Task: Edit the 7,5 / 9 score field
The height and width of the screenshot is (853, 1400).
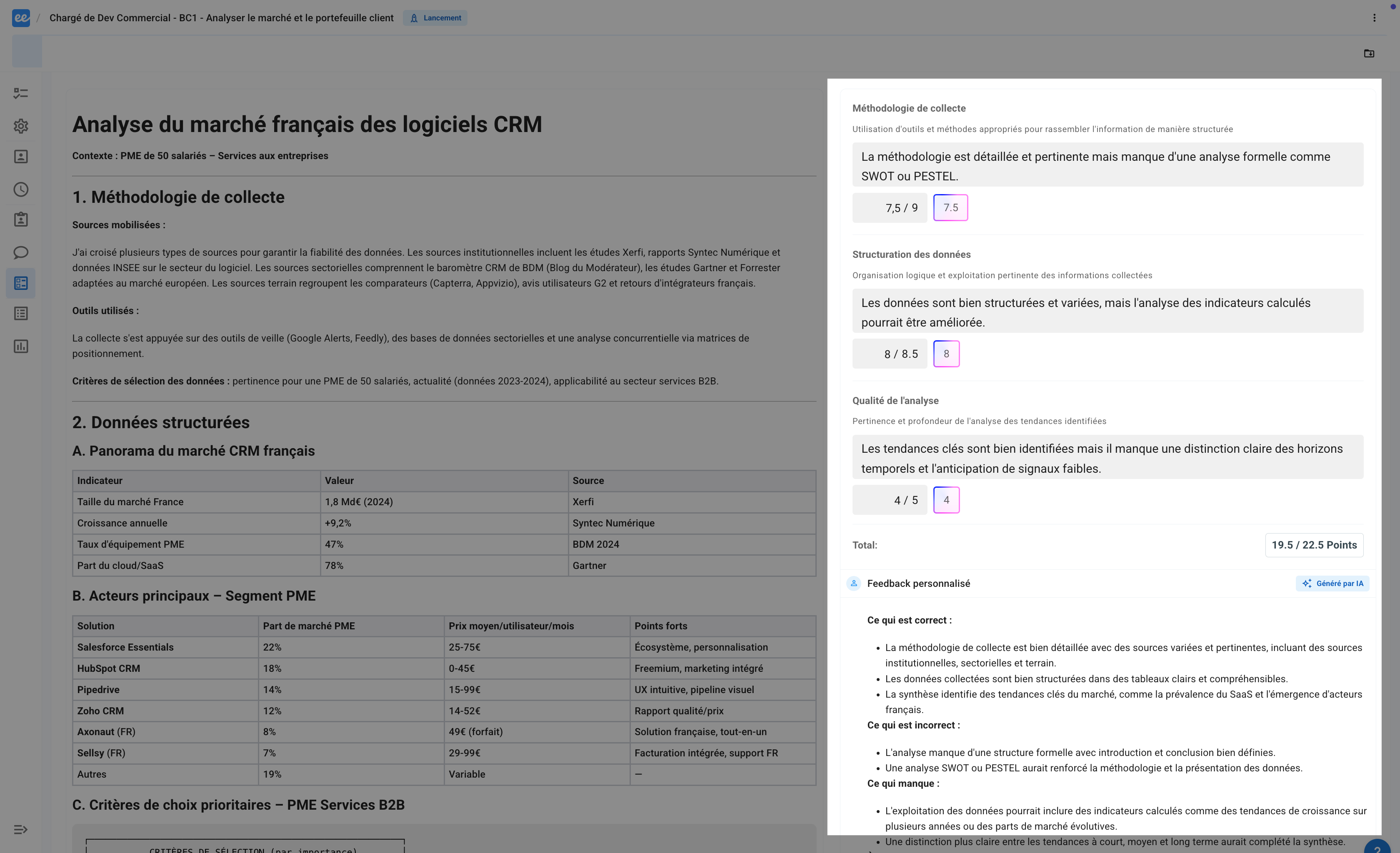Action: point(889,208)
